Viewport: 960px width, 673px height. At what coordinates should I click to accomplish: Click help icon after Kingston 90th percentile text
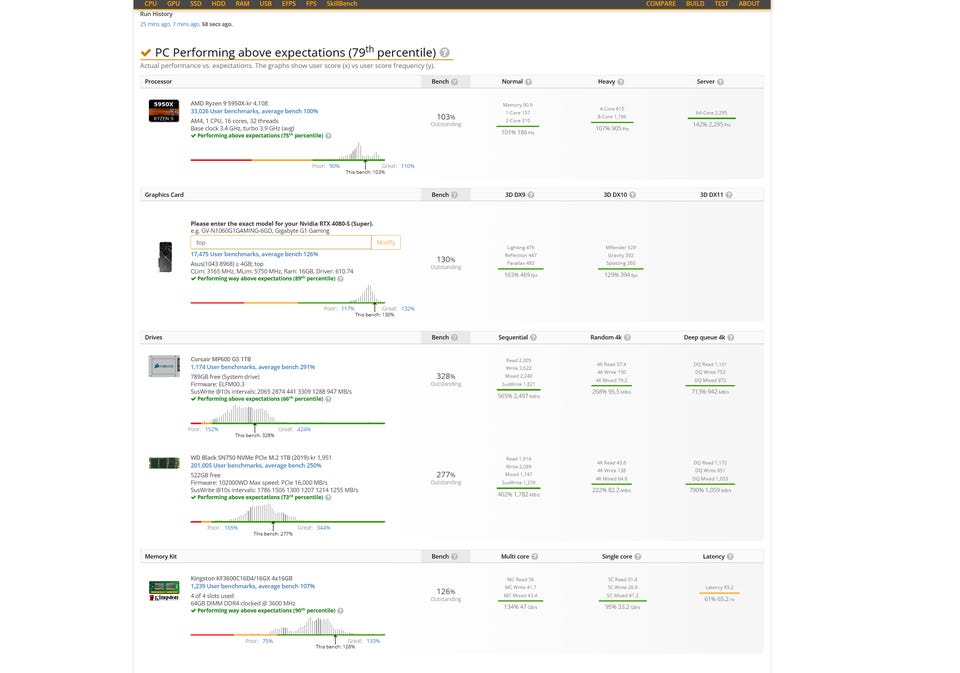pyautogui.click(x=340, y=611)
